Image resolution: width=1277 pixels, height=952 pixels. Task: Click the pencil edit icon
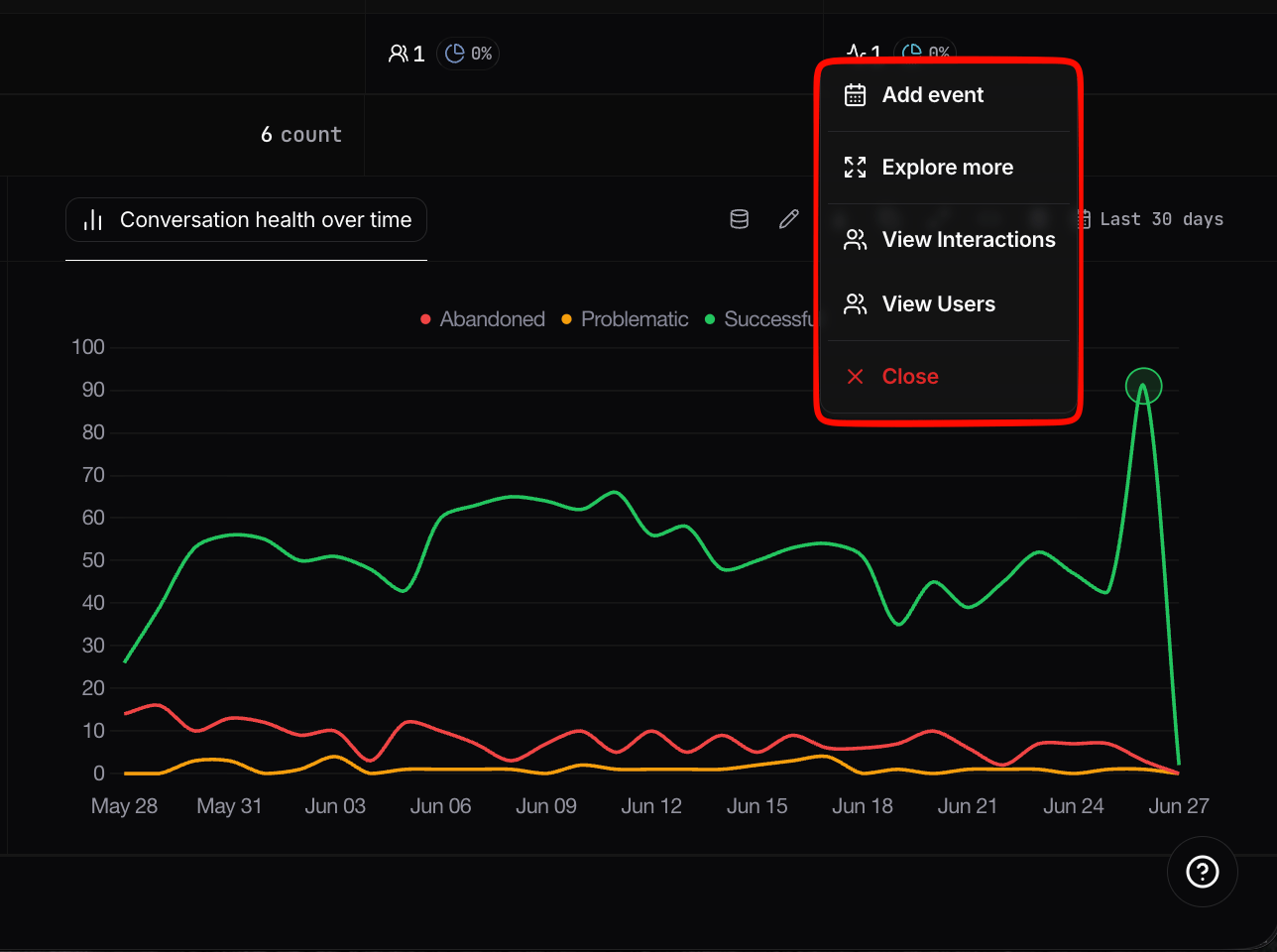789,220
